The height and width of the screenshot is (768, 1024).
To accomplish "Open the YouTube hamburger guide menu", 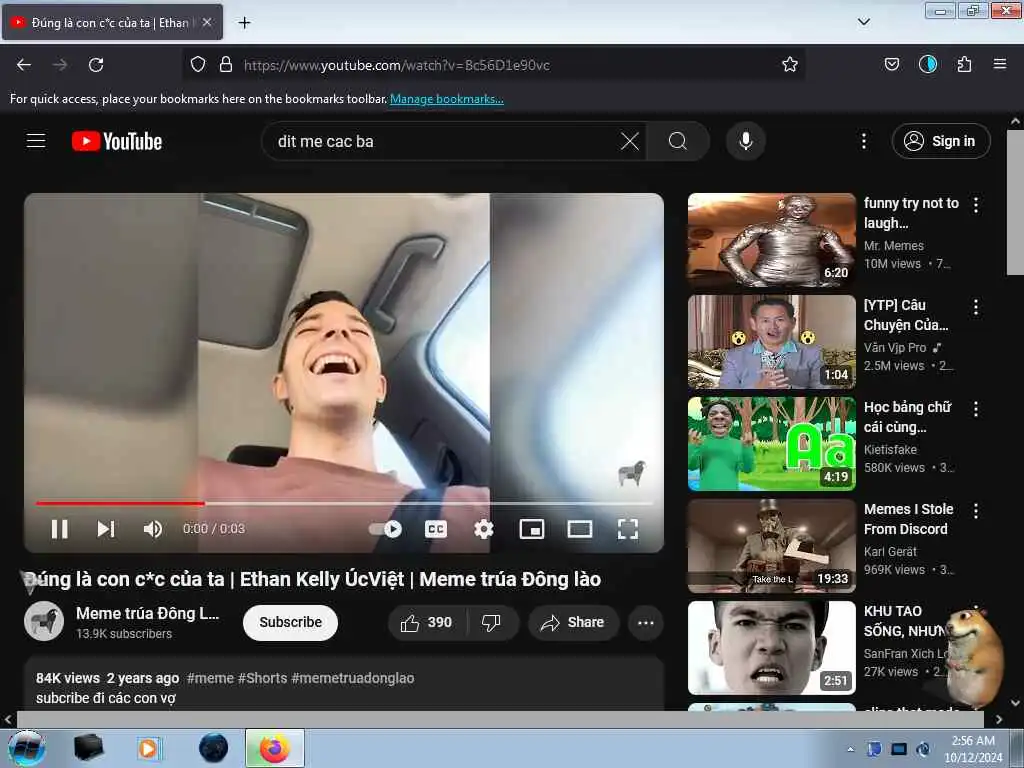I will (36, 141).
